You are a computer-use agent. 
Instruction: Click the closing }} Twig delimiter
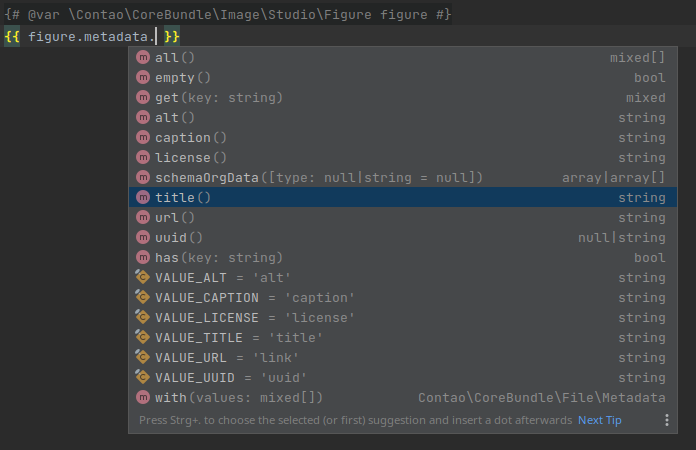(x=172, y=36)
